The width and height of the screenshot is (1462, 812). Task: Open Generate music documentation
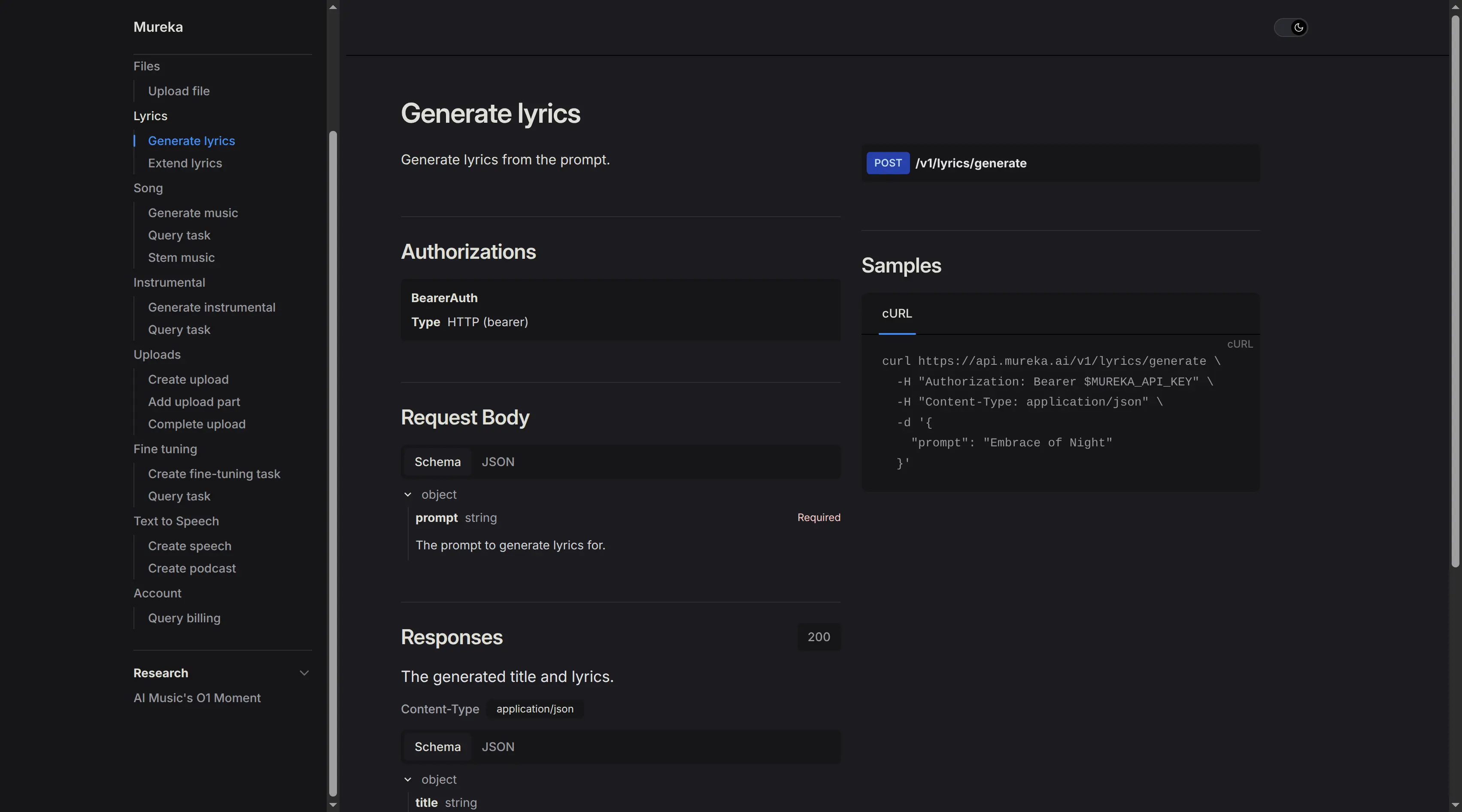(193, 213)
